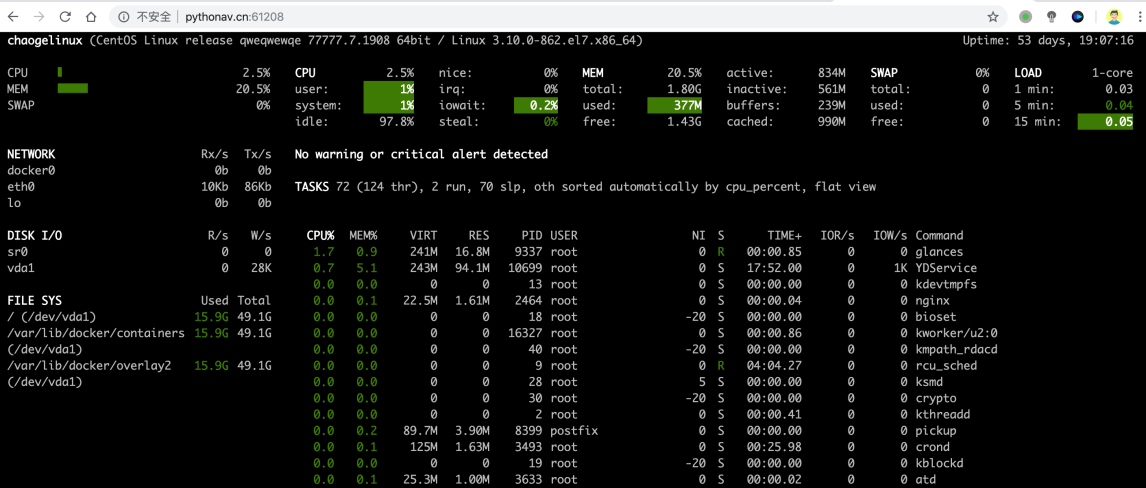Select the crond process name
The height and width of the screenshot is (488, 1146).
933,446
